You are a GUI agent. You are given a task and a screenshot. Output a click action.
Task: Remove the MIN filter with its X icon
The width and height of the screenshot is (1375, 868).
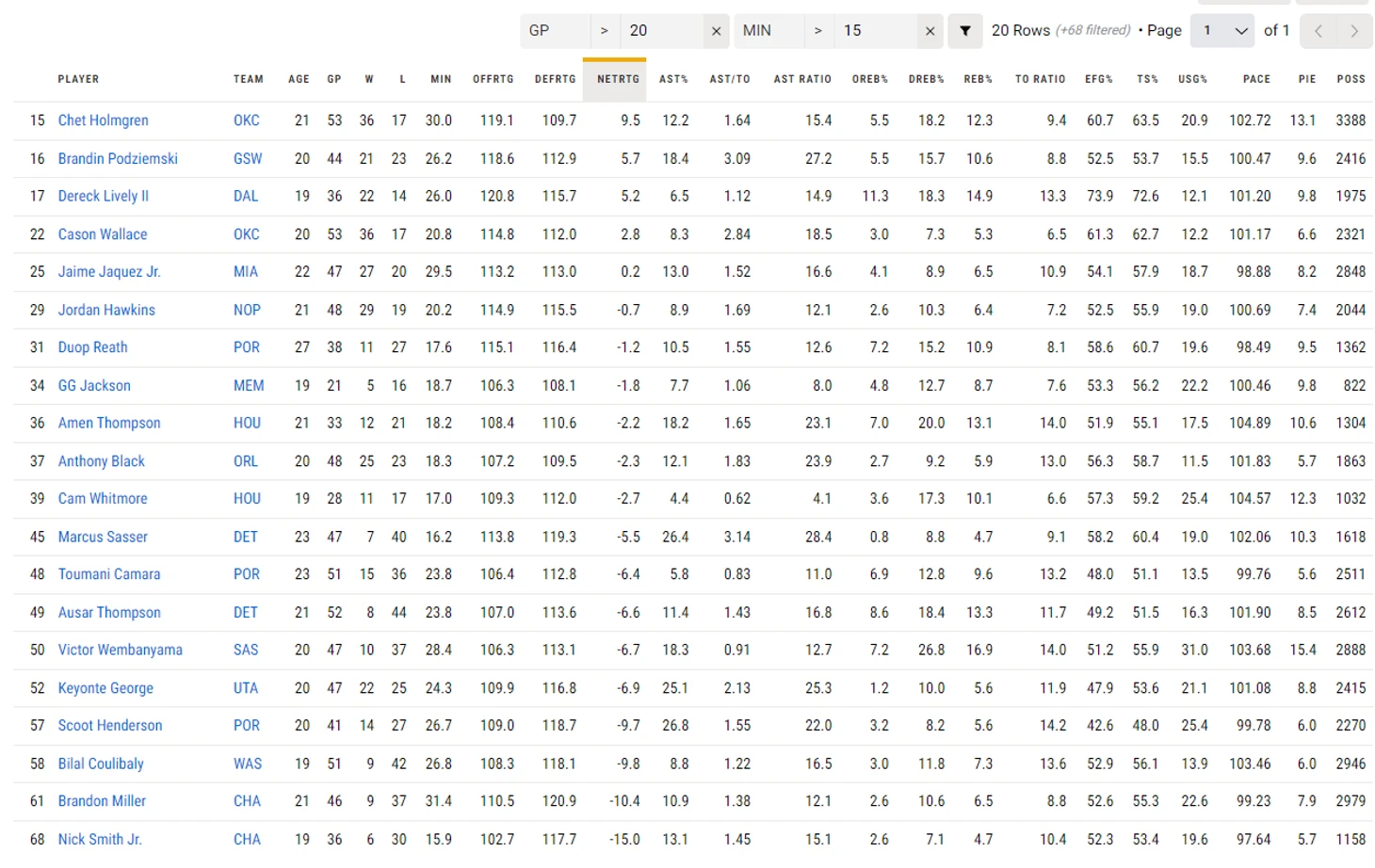tap(930, 31)
